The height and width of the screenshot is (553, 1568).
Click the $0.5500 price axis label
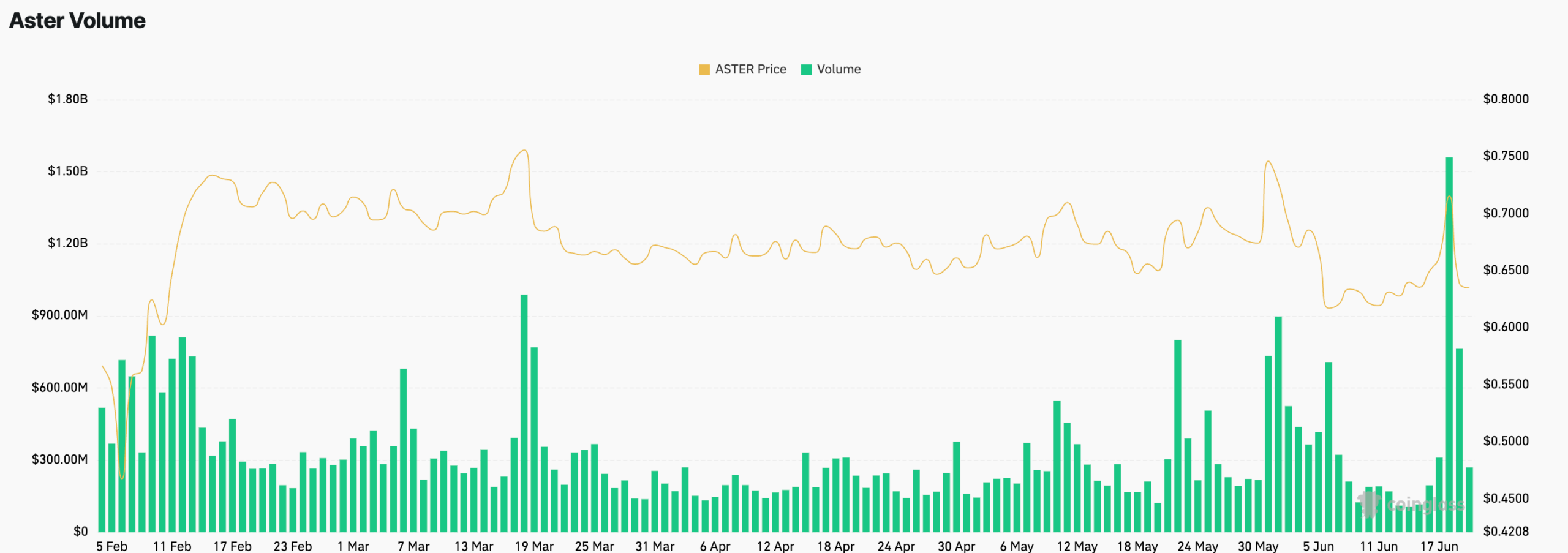tap(1506, 384)
